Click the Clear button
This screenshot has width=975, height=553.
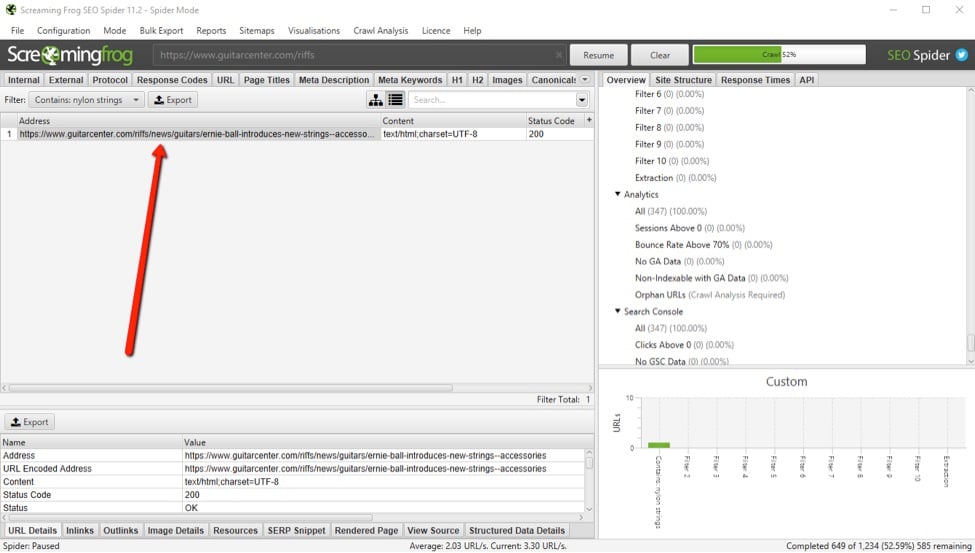click(660, 55)
